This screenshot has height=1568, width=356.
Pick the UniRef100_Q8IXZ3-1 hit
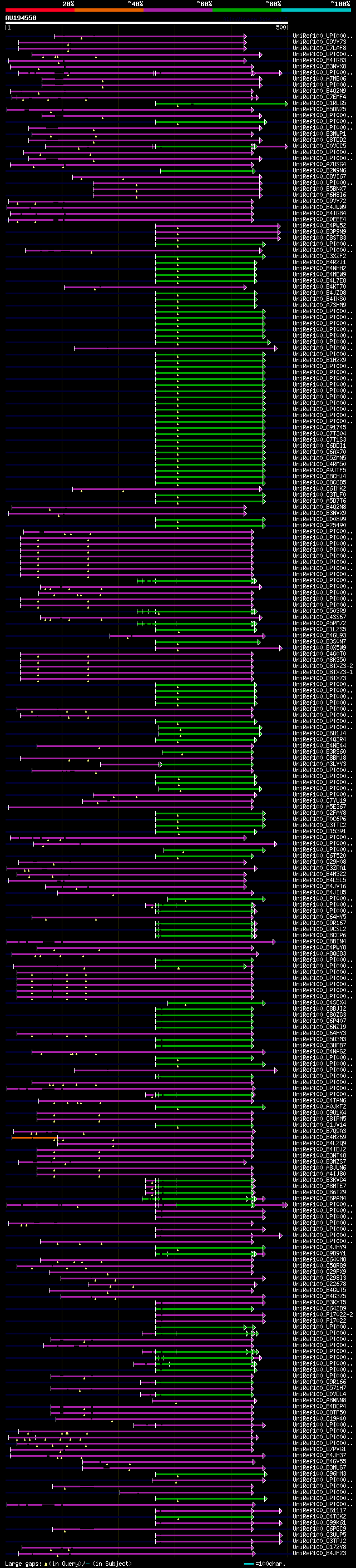click(323, 672)
